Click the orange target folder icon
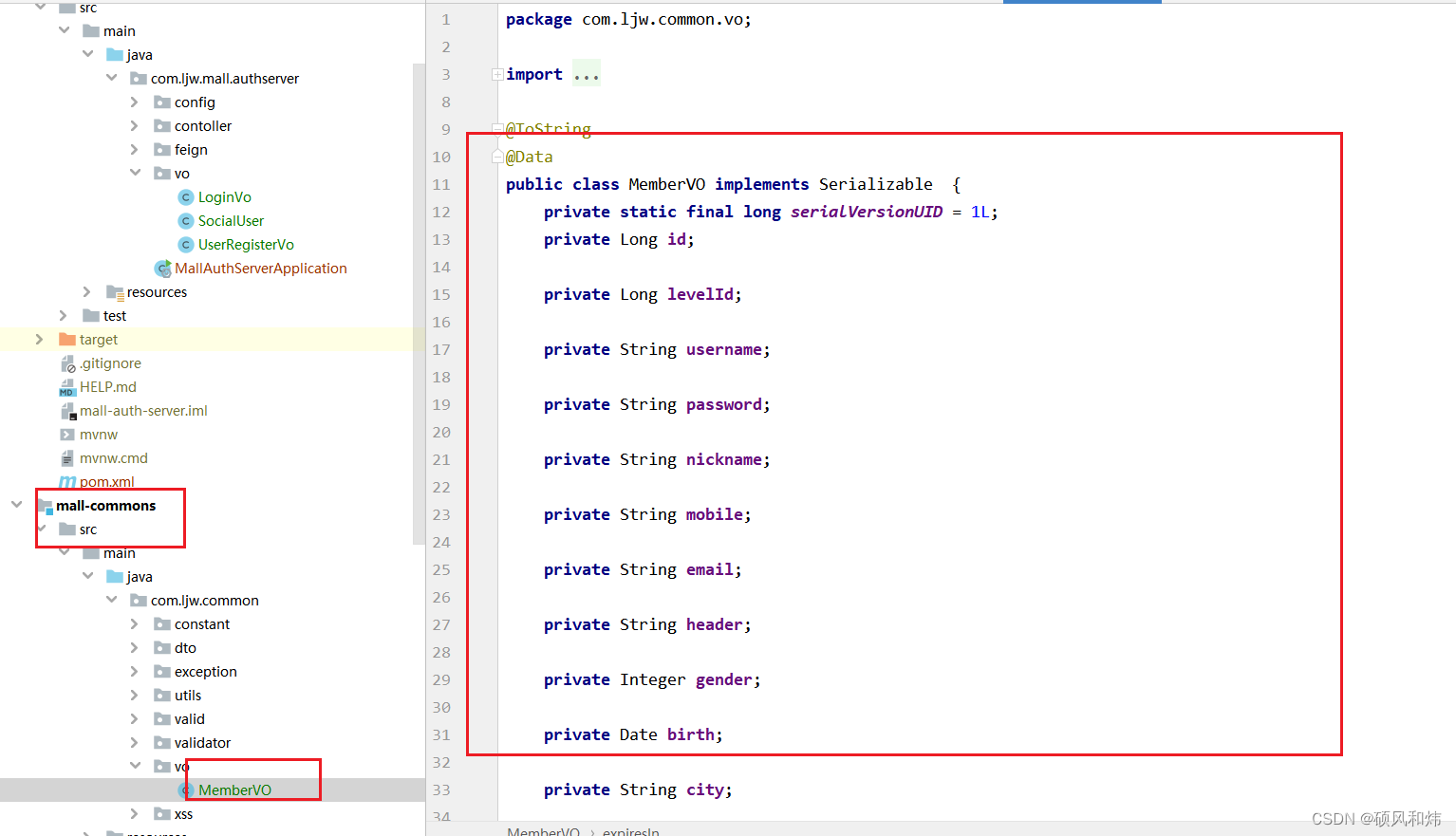The image size is (1456, 836). pos(67,340)
